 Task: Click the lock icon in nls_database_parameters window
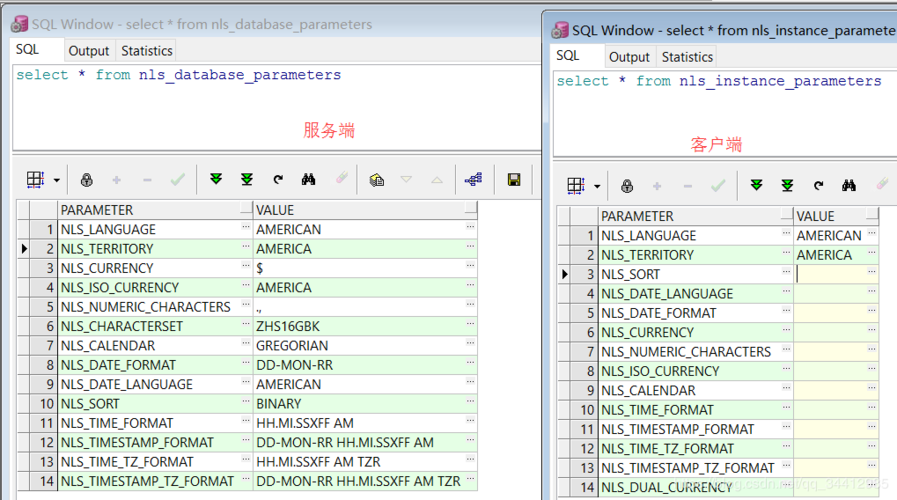(x=87, y=180)
